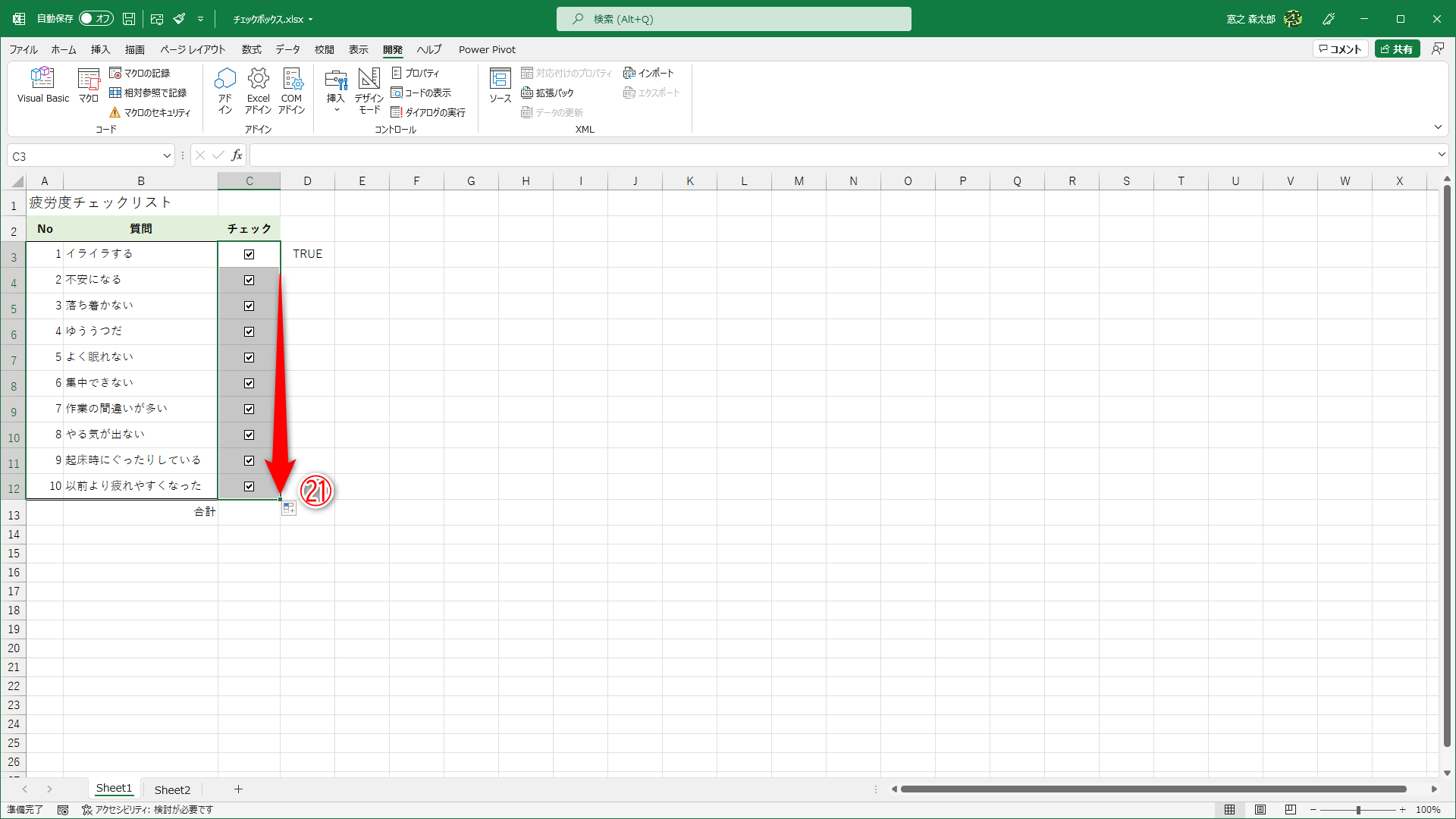Image resolution: width=1456 pixels, height=819 pixels.
Task: Toggle Design Mode in Controls group
Action: [x=369, y=89]
